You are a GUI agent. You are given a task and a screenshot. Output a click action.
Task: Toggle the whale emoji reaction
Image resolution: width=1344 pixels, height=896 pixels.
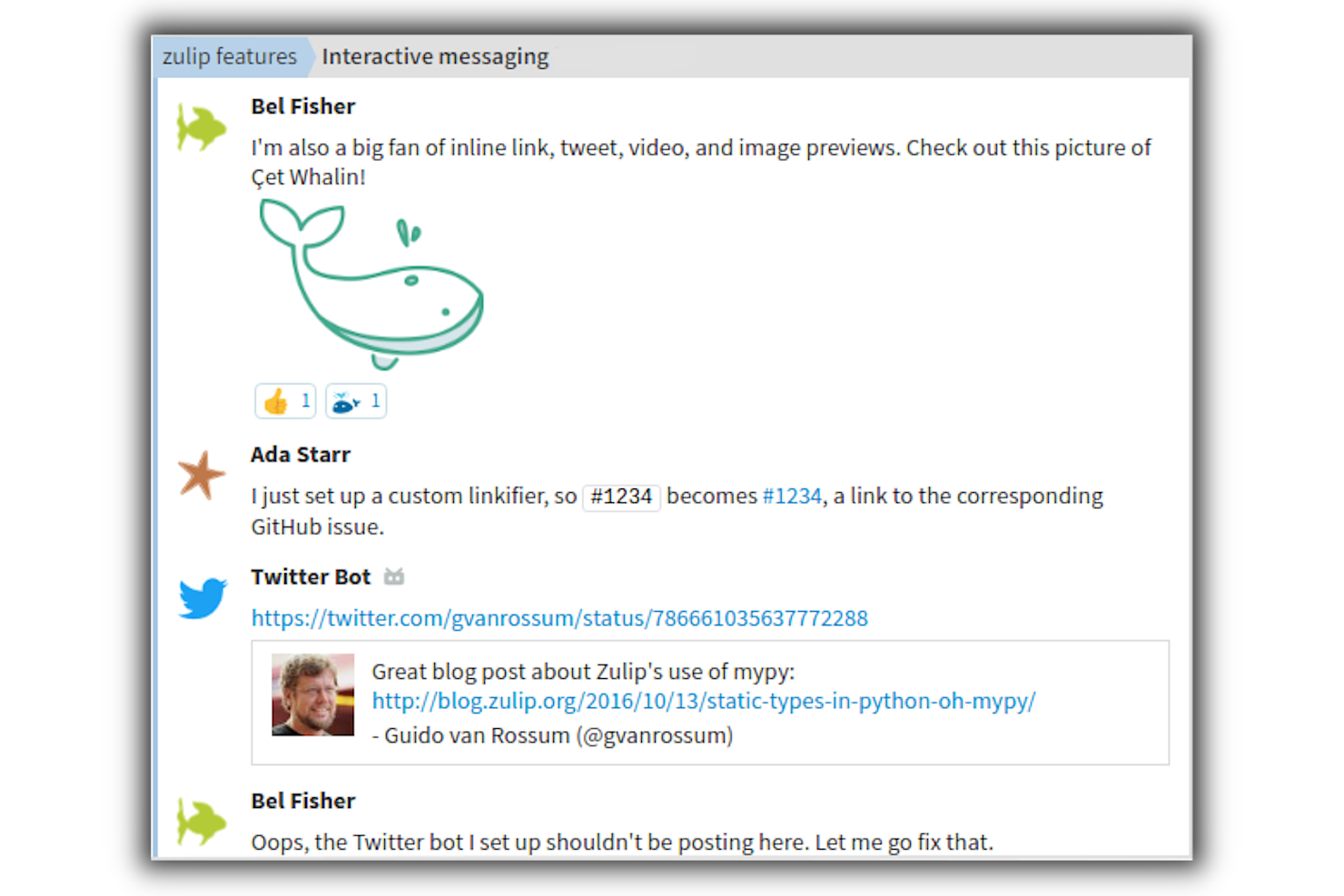[355, 400]
